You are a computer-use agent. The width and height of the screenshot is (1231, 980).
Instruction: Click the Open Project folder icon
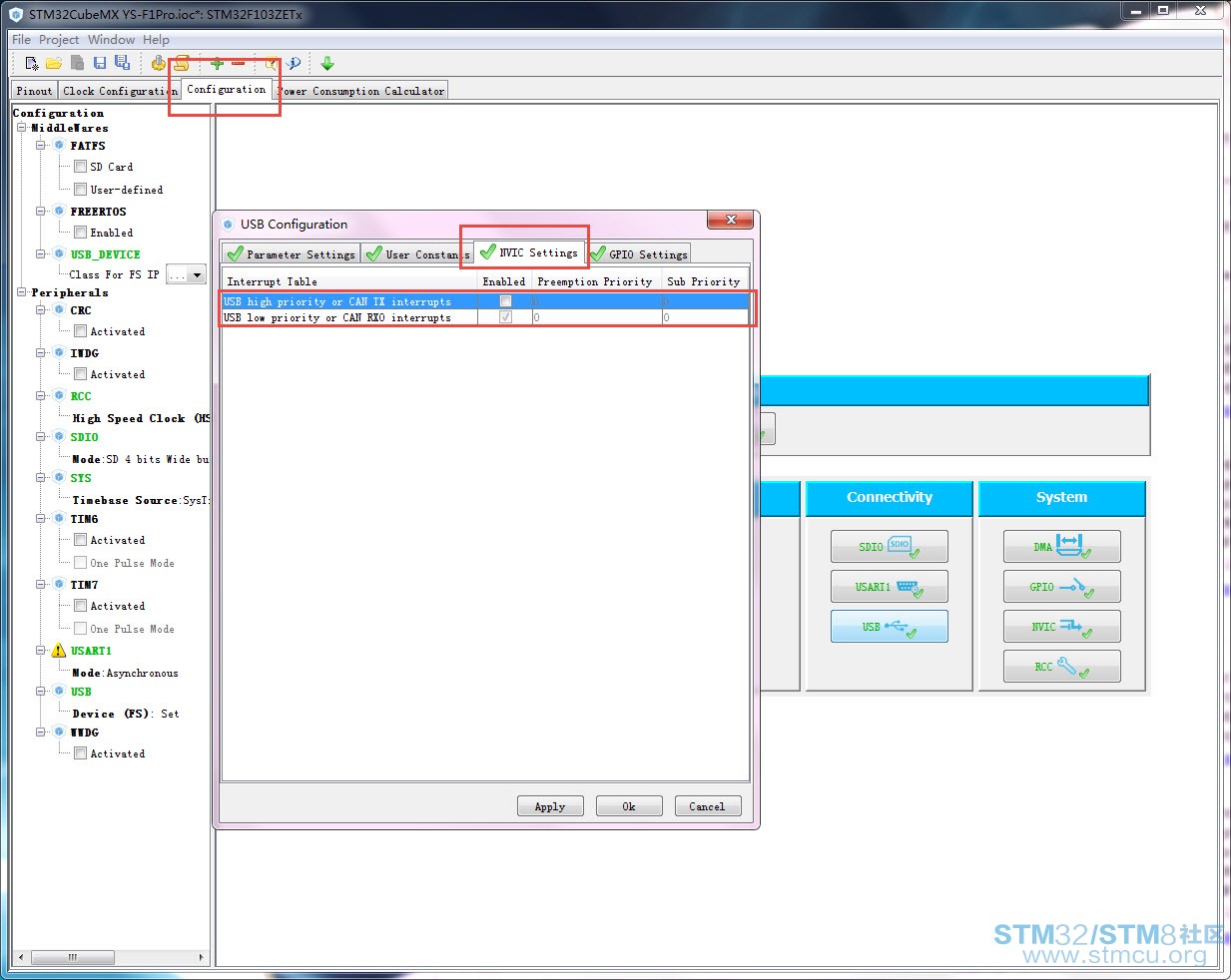click(x=54, y=63)
